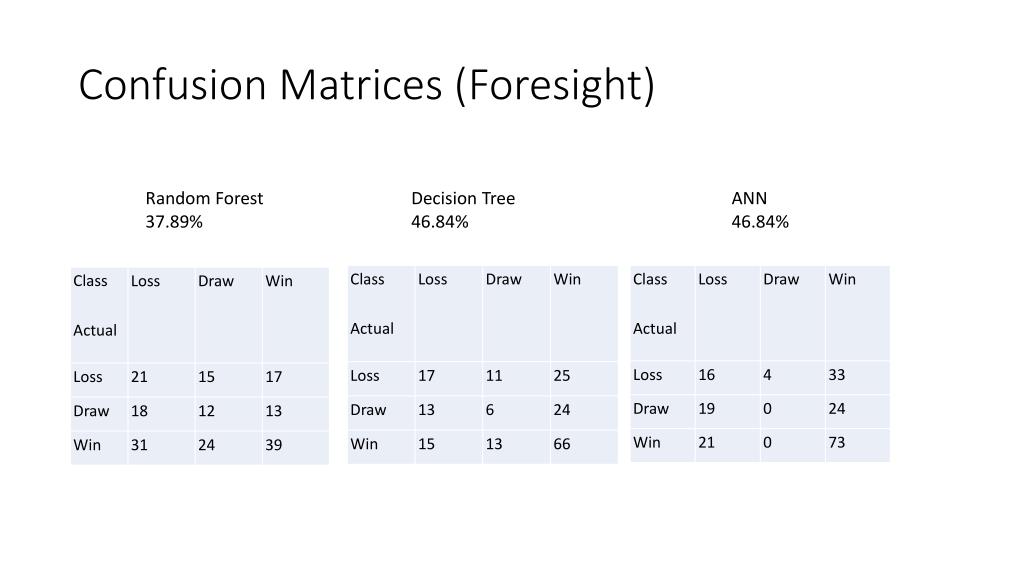Click the Confusion Matrices (Foresight) title
Screen dimensions: 1024x576
[x=366, y=86]
